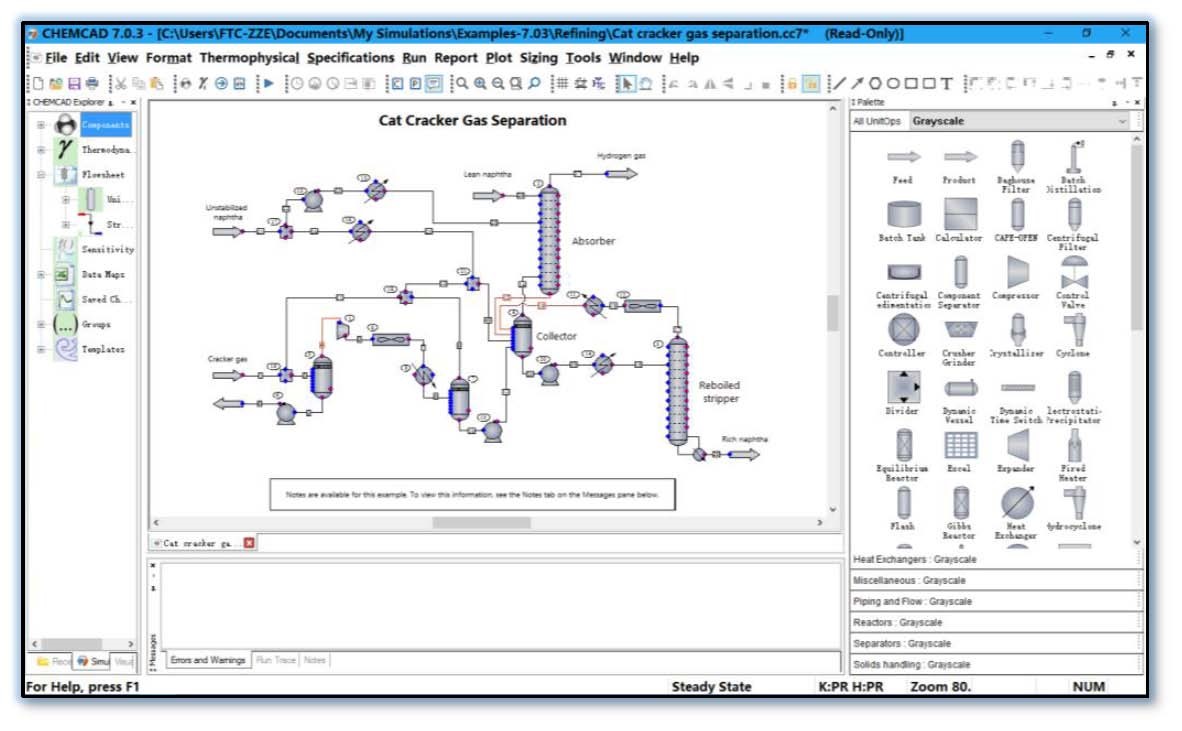Expand the Reactors : Grayscale palette group
This screenshot has height=731, width=1182.
tap(995, 622)
